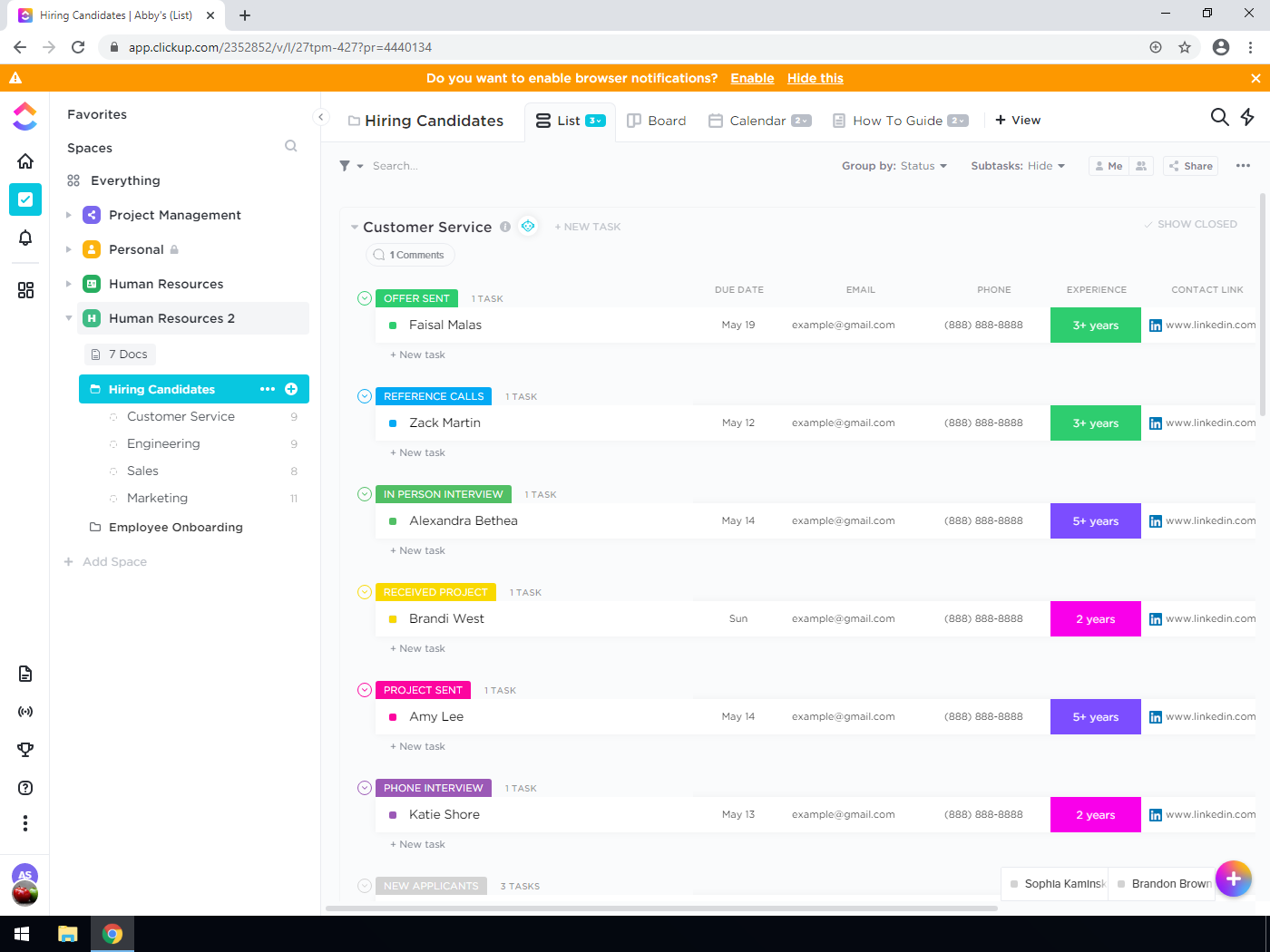The image size is (1270, 952).
Task: Collapse the PROJECT SENT status group
Action: 365,690
